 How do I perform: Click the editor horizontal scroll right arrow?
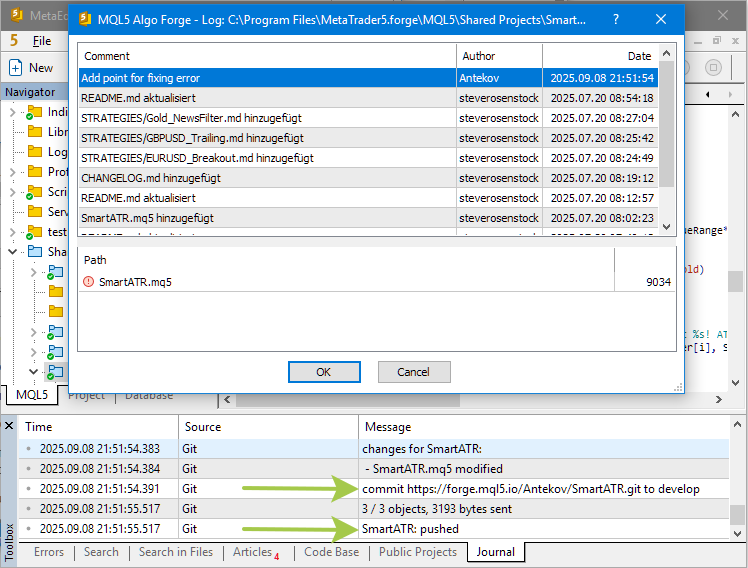pos(719,400)
